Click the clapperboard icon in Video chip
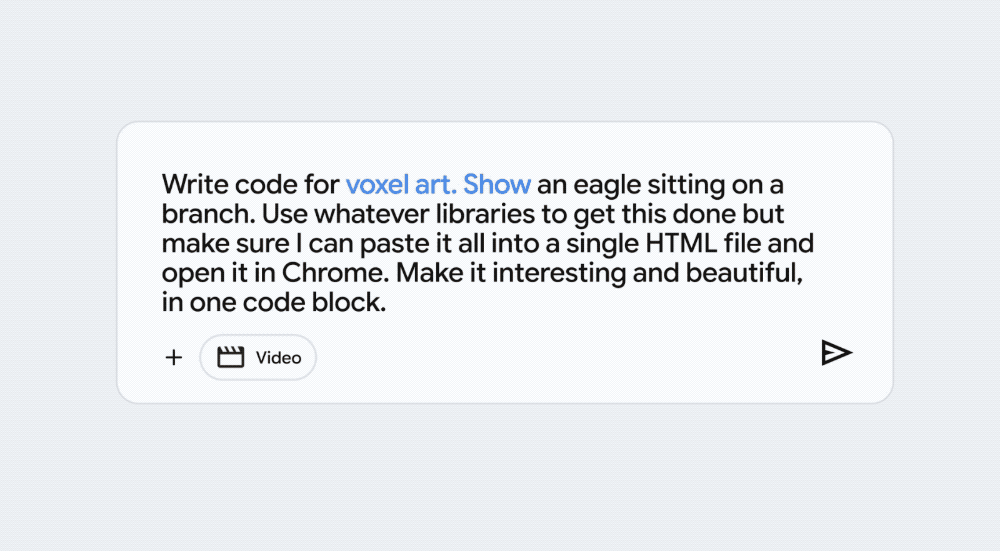Screen dimensions: 1000x551 231,358
